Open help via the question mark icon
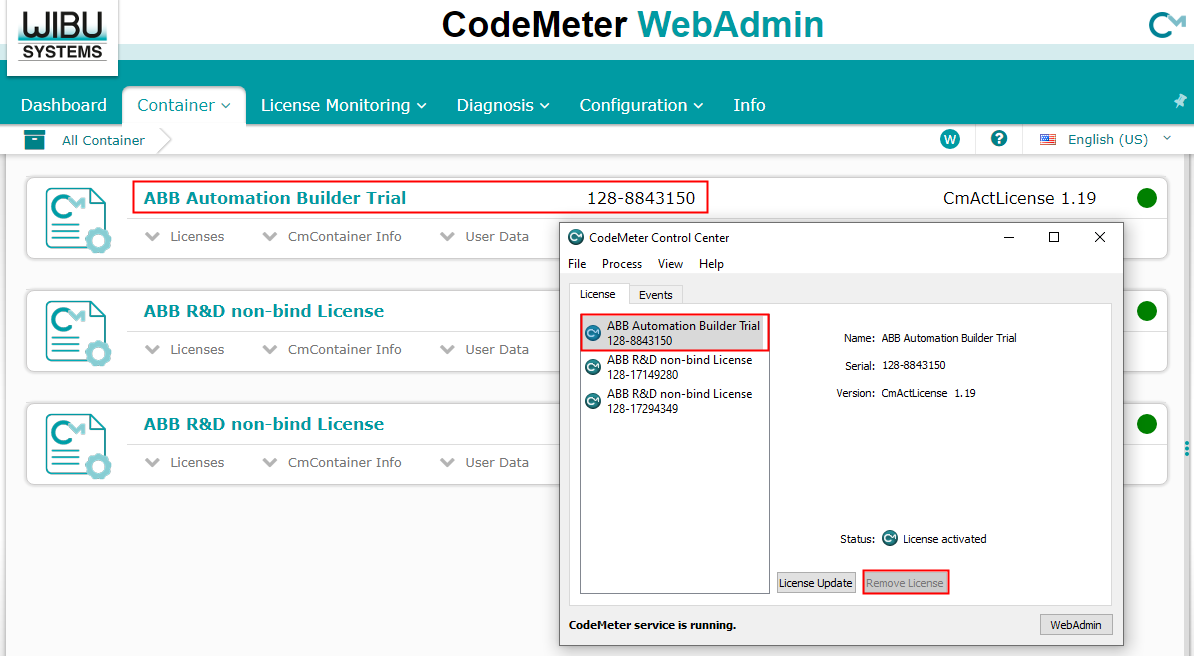 pos(998,139)
